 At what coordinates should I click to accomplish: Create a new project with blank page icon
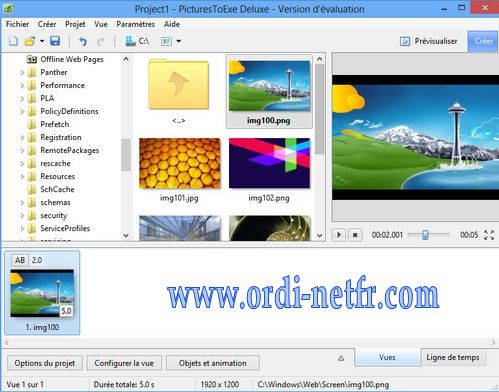click(x=13, y=41)
